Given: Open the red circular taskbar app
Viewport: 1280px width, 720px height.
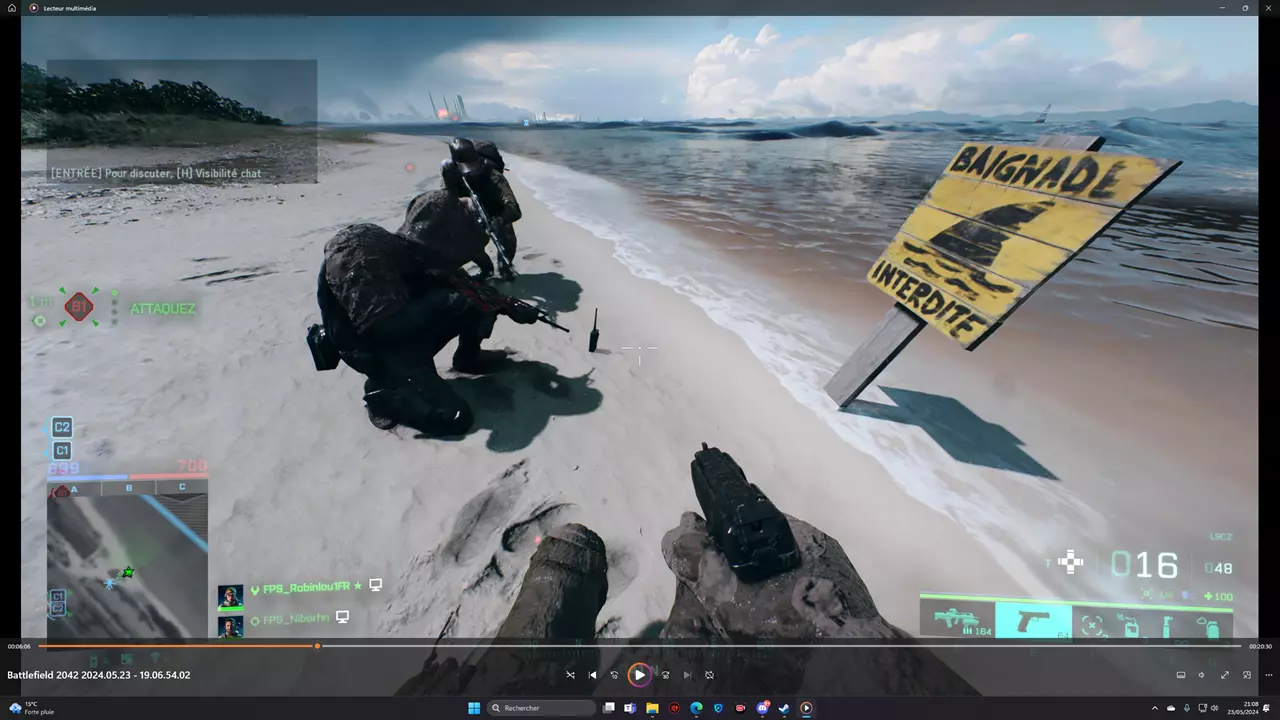Looking at the screenshot, I should 674,708.
